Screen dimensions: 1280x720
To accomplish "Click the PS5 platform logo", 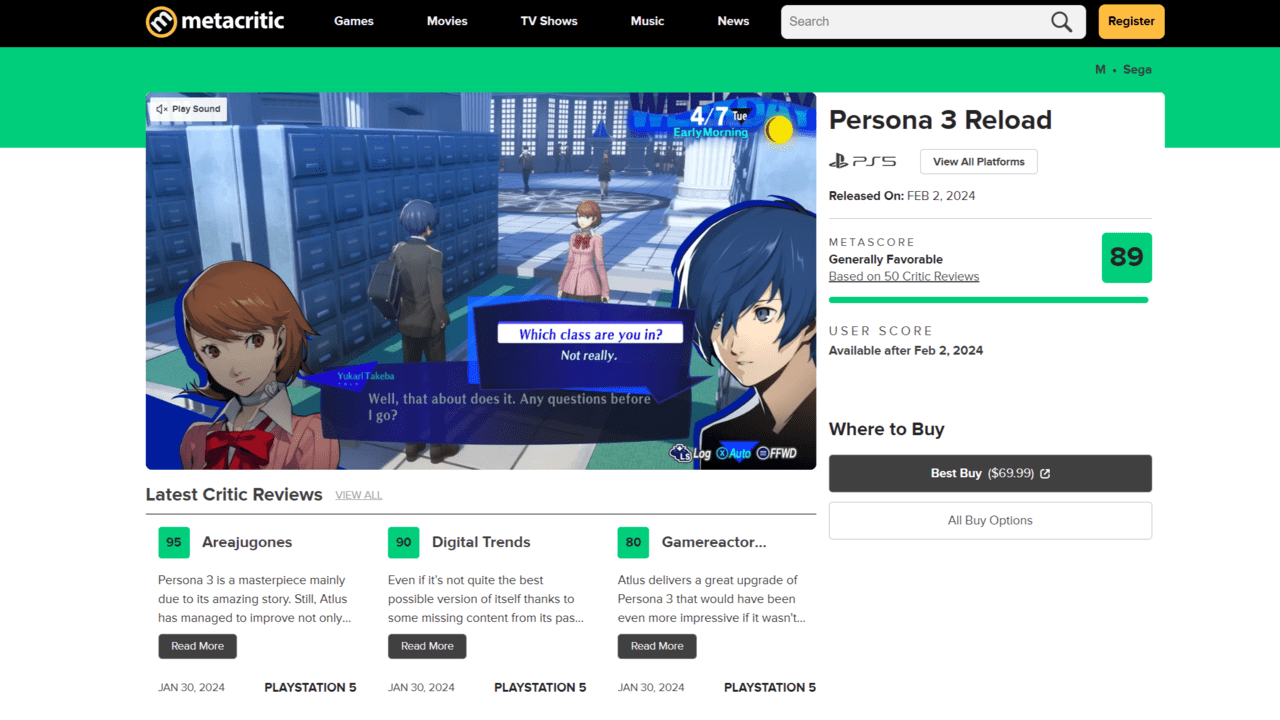I will [x=862, y=161].
